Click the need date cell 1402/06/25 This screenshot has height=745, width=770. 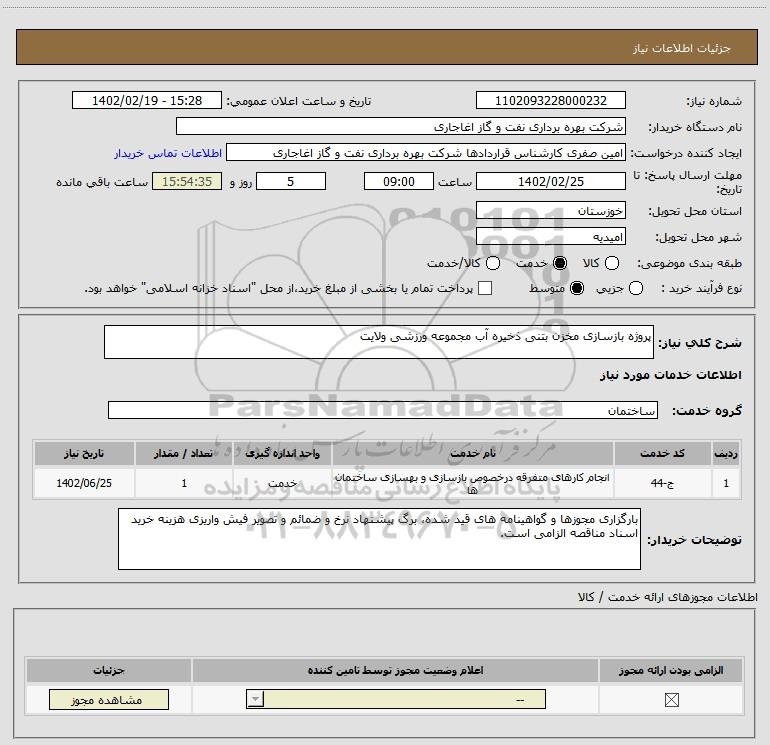point(84,483)
